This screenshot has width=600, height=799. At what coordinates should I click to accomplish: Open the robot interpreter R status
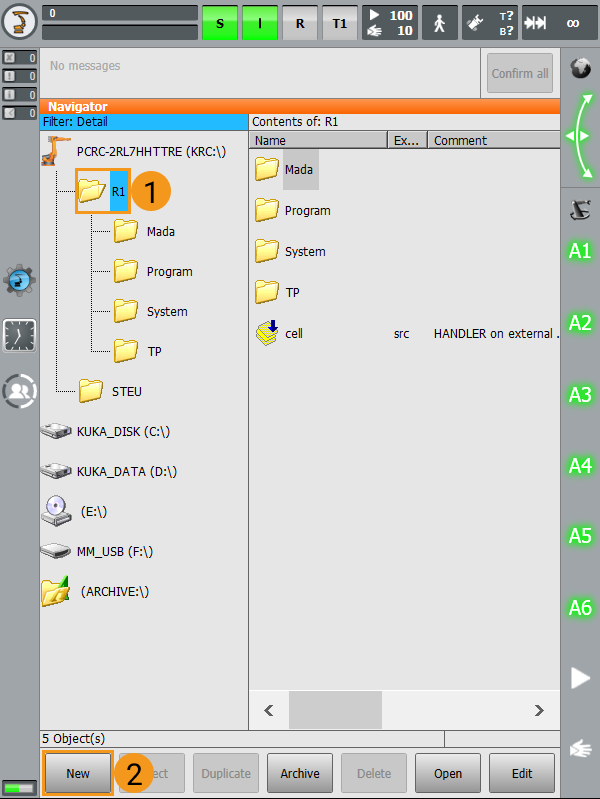point(300,23)
